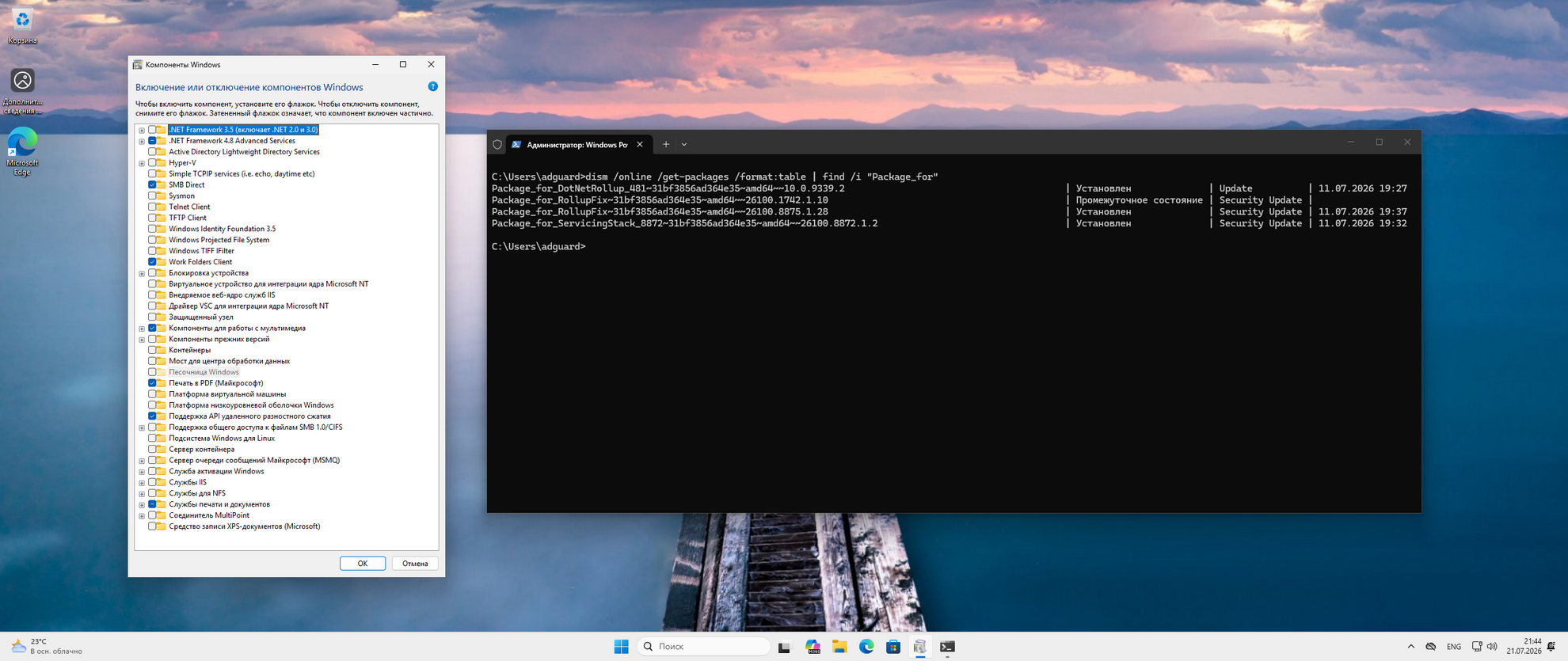
Task: Open Microsoft Store from the taskbar
Action: click(893, 647)
